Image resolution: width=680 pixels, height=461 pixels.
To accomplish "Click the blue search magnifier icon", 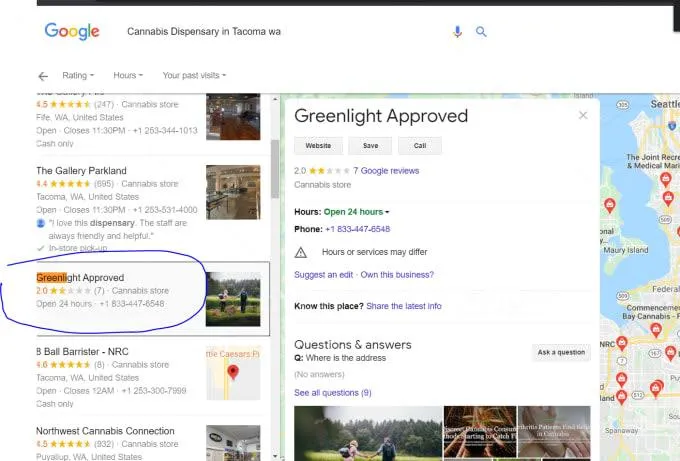I will pyautogui.click(x=481, y=32).
